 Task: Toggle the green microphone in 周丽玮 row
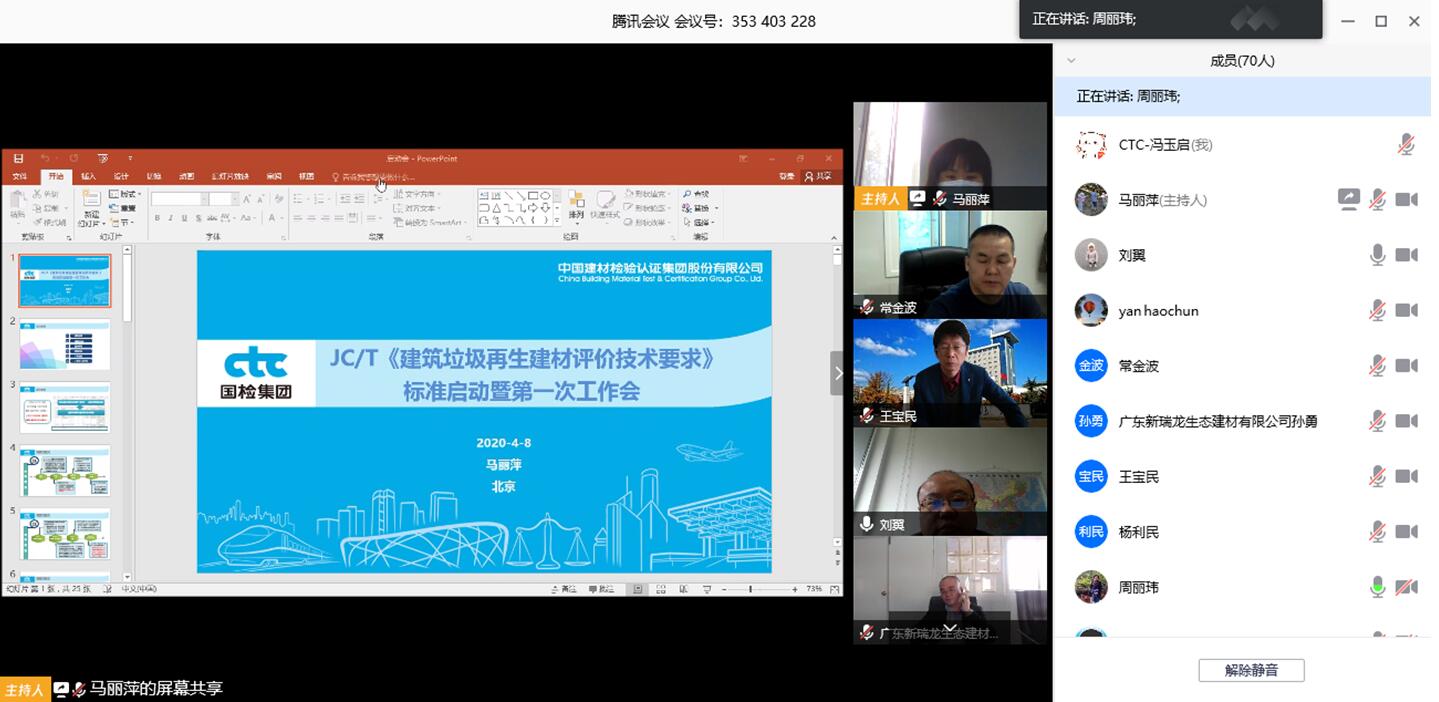[1377, 587]
